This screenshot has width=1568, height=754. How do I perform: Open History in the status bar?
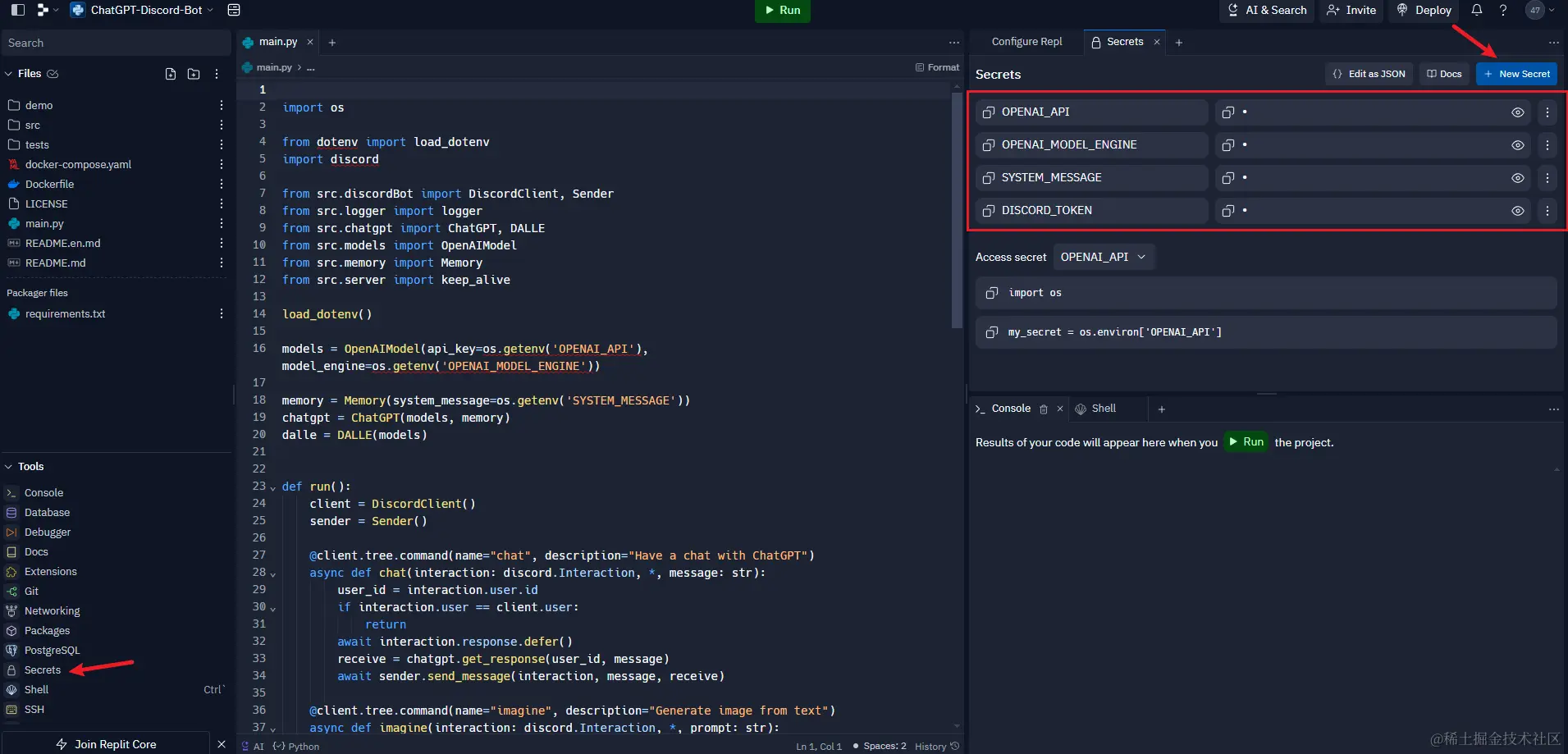pos(936,746)
